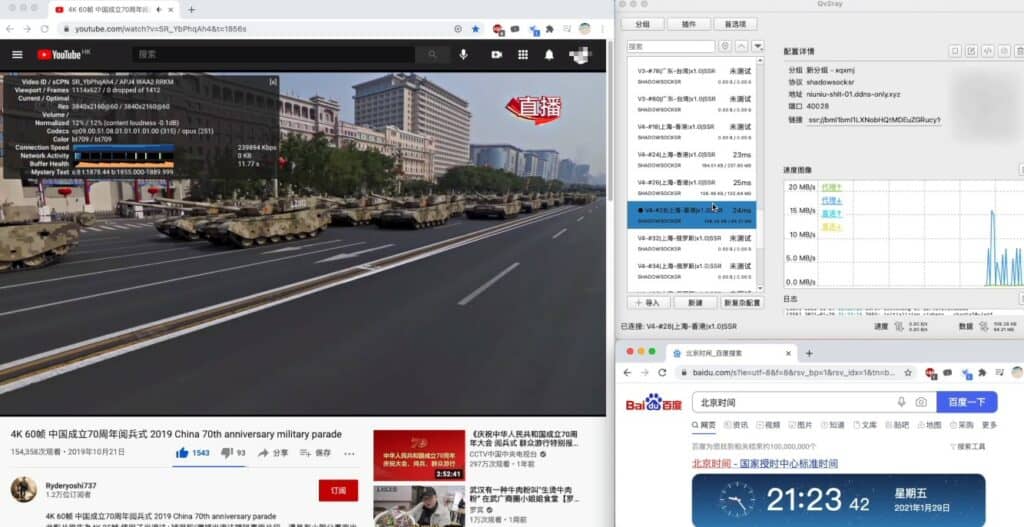1024x527 pixels.
Task: Go back in the Baidu browser window
Action: [x=628, y=372]
